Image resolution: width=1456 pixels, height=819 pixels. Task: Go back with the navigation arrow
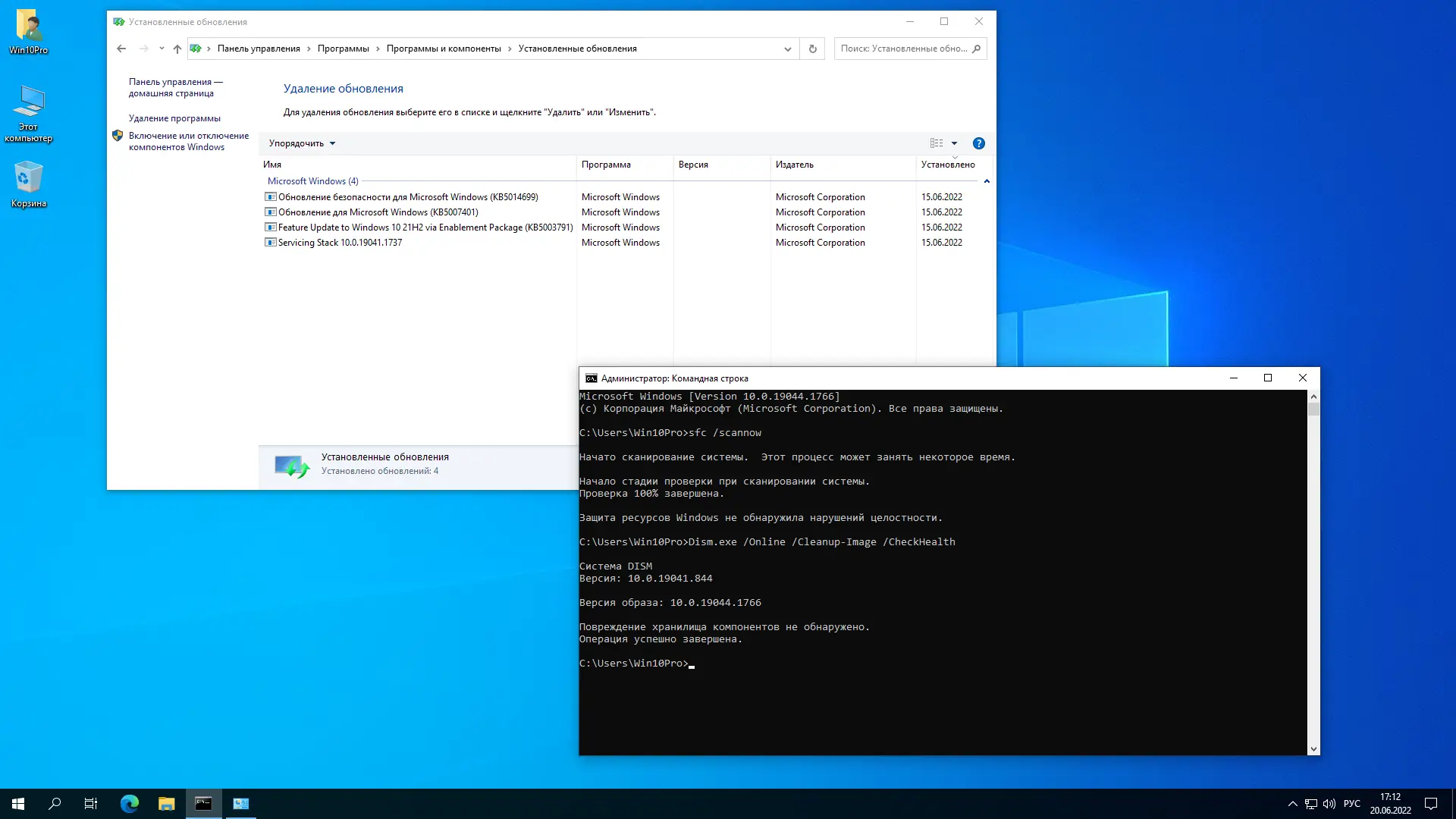(x=121, y=49)
